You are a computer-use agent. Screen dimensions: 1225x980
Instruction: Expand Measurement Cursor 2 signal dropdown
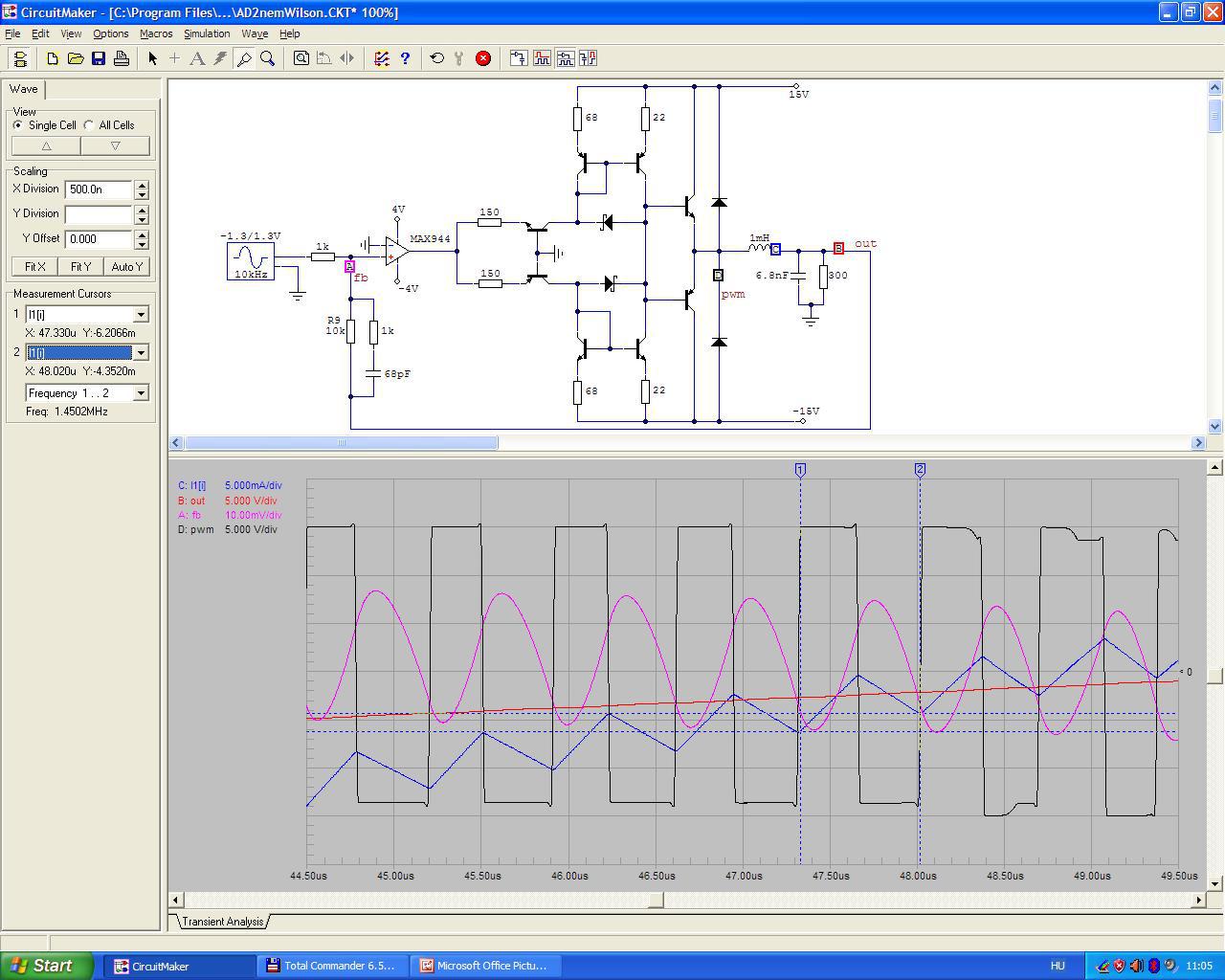141,353
